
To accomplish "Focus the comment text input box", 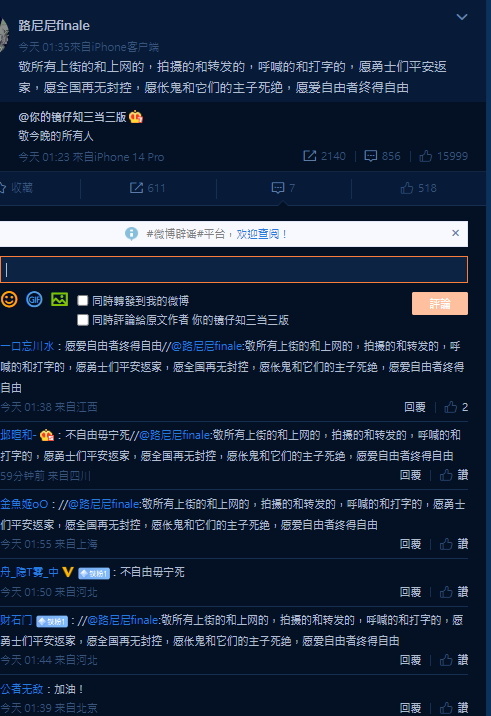I will pos(233,269).
